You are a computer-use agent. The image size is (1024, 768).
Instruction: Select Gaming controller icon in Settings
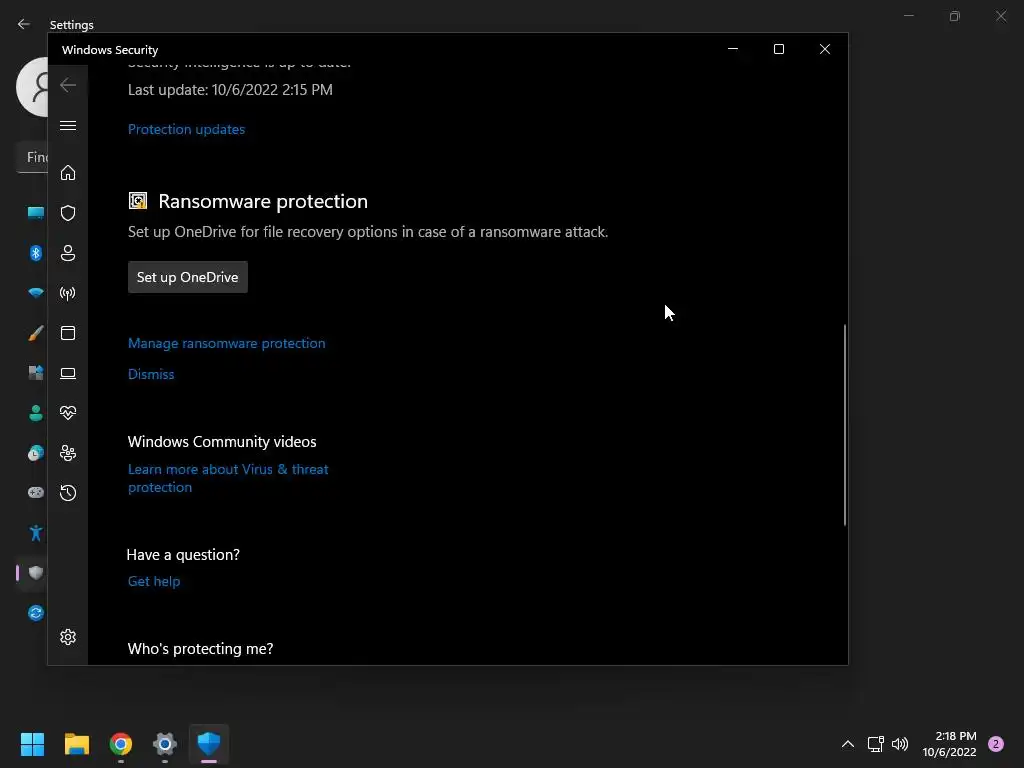[36, 492]
